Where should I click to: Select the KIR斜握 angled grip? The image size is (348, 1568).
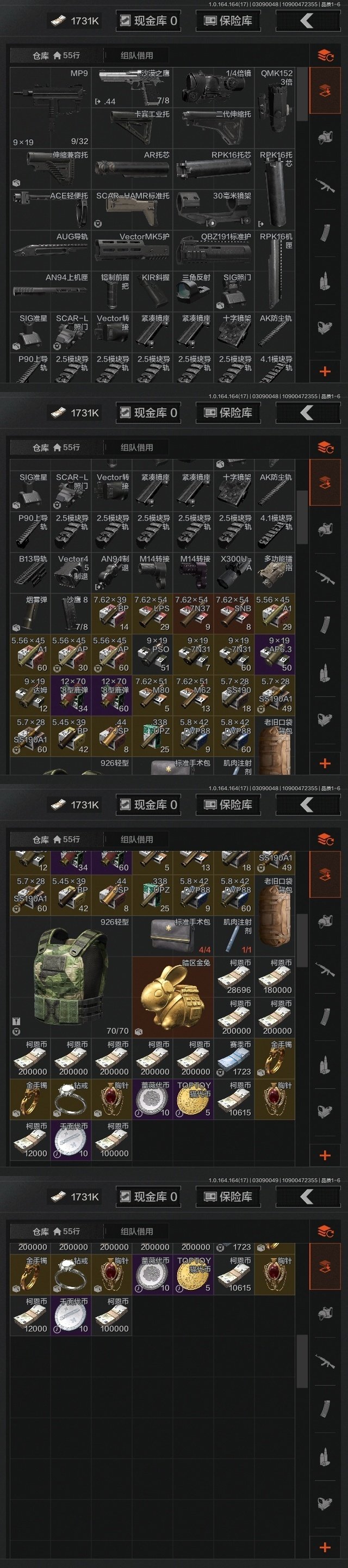coord(153,291)
